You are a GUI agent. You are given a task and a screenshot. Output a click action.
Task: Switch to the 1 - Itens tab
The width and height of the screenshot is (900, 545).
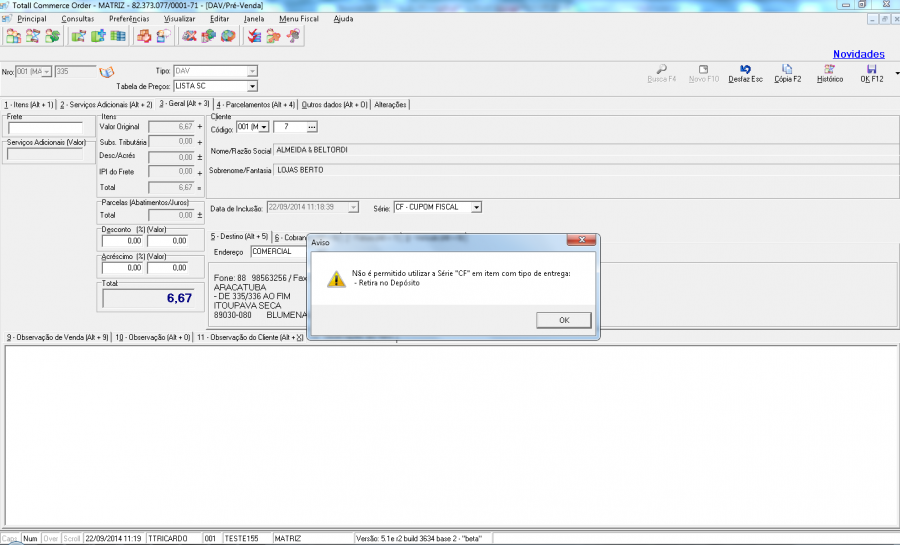[28, 104]
